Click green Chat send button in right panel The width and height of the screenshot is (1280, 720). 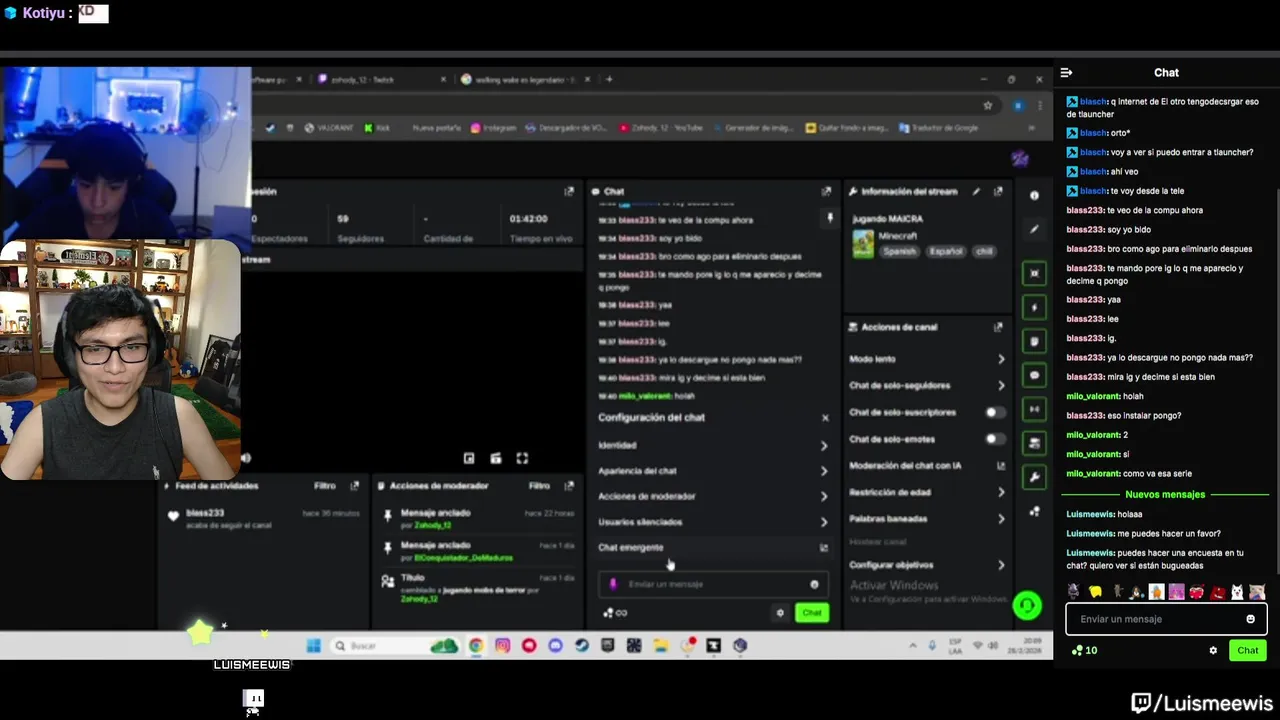point(1248,650)
